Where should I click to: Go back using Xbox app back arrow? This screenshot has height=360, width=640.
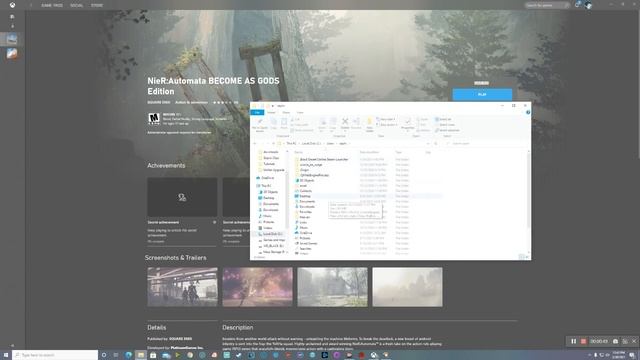(x=31, y=5)
